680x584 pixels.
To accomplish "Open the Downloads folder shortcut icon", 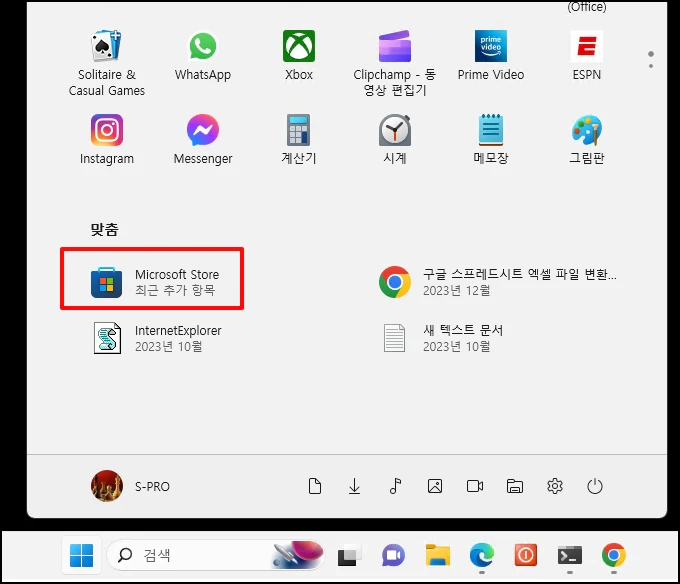I will coord(354,486).
